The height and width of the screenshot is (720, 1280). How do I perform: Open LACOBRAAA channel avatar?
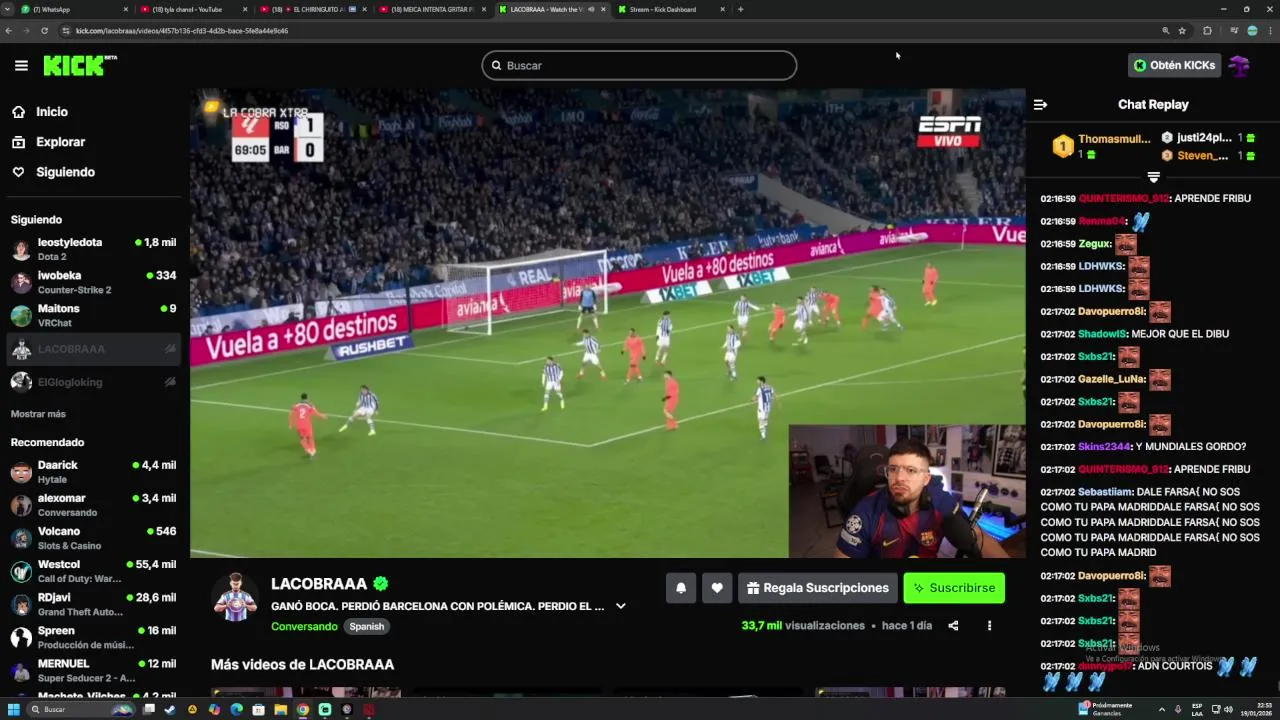(x=235, y=598)
